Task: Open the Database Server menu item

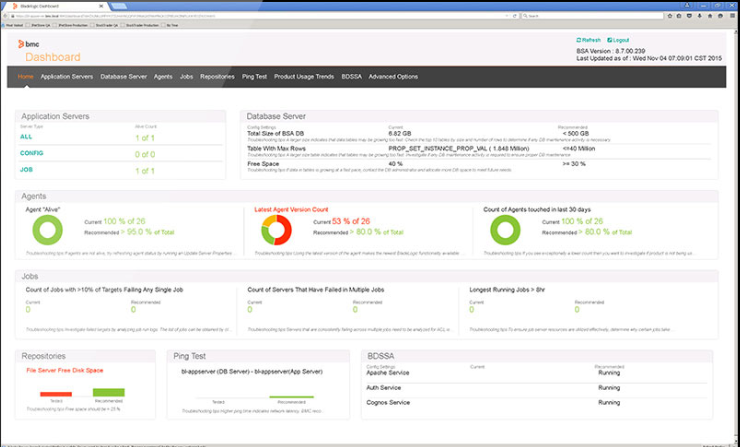Action: coord(124,76)
